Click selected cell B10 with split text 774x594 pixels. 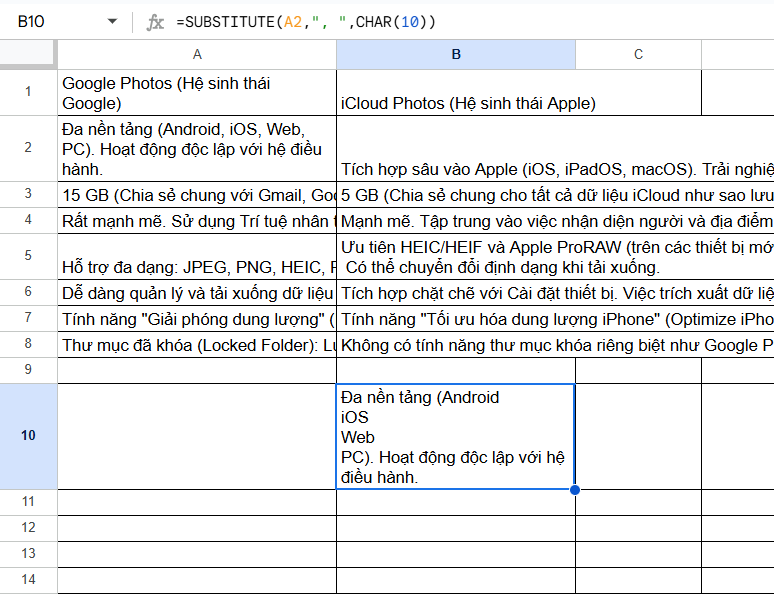456,436
